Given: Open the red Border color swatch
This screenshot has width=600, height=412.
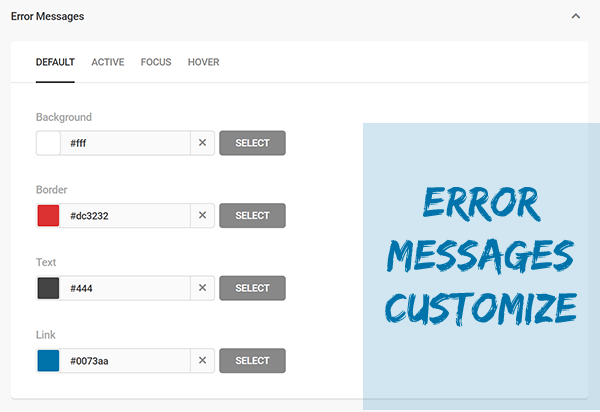Looking at the screenshot, I should click(48, 215).
